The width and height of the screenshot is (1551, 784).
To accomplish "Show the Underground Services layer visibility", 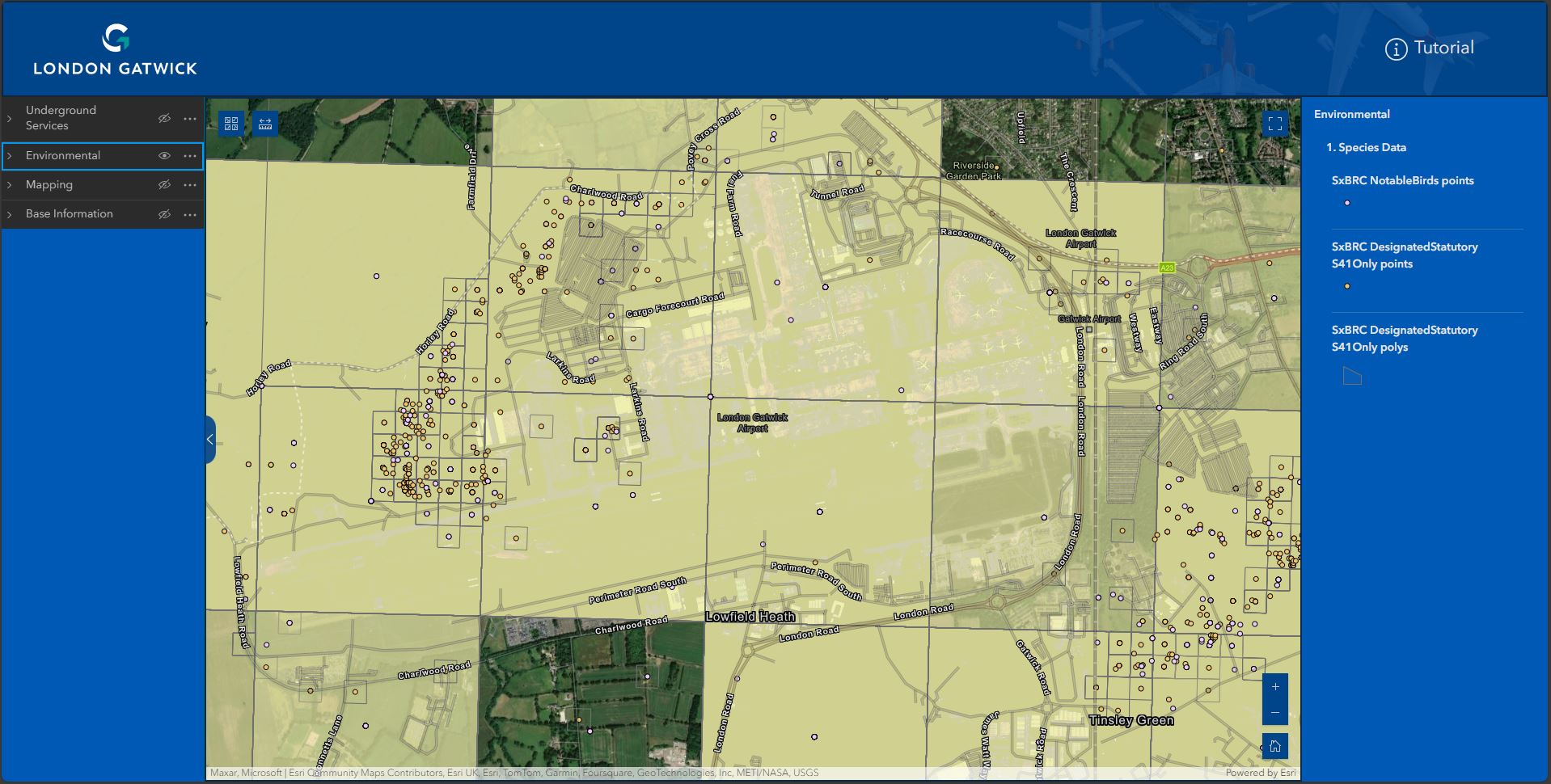I will point(164,118).
